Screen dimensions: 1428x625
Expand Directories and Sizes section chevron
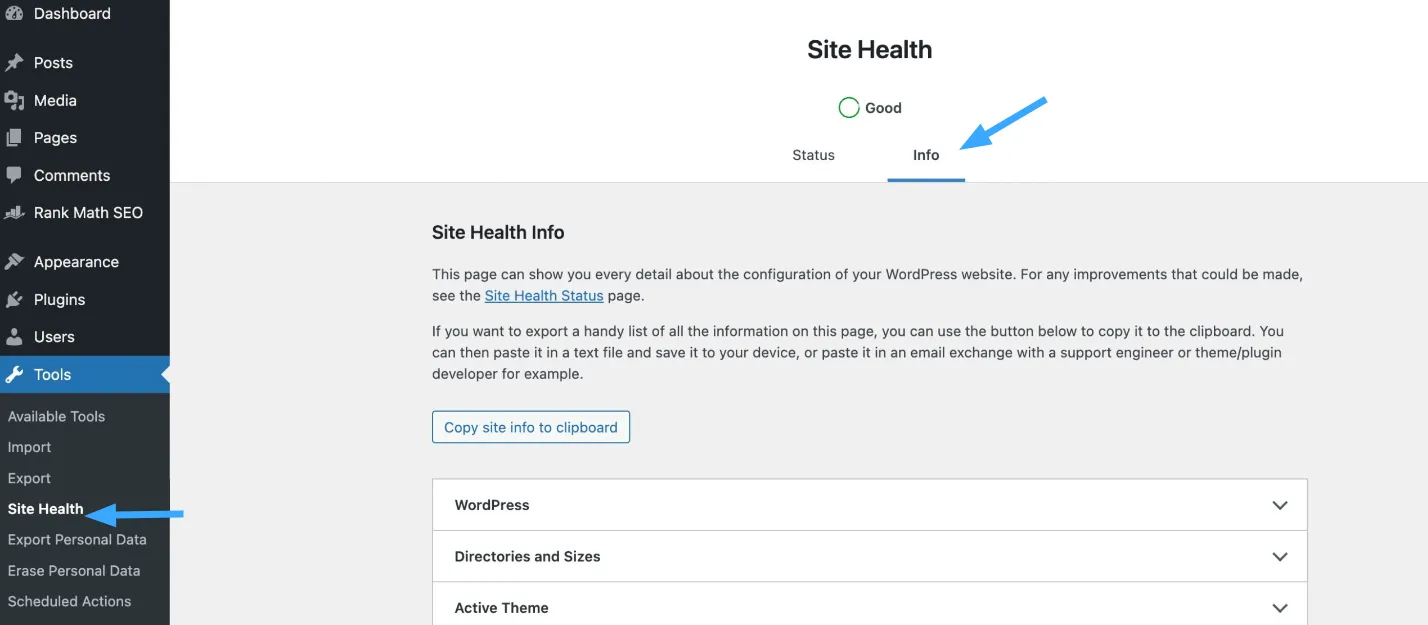pyautogui.click(x=1279, y=557)
